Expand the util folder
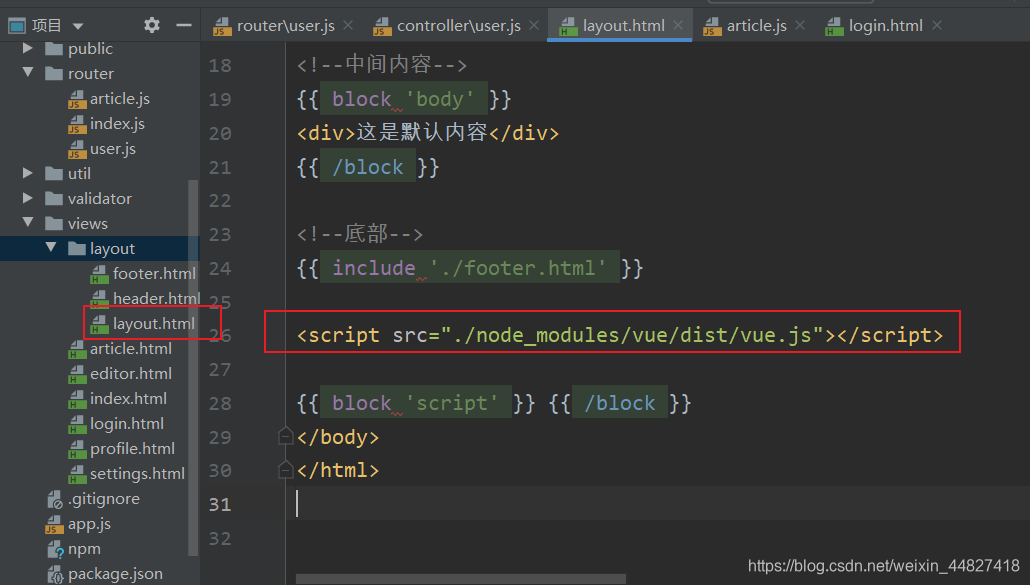 [28, 173]
